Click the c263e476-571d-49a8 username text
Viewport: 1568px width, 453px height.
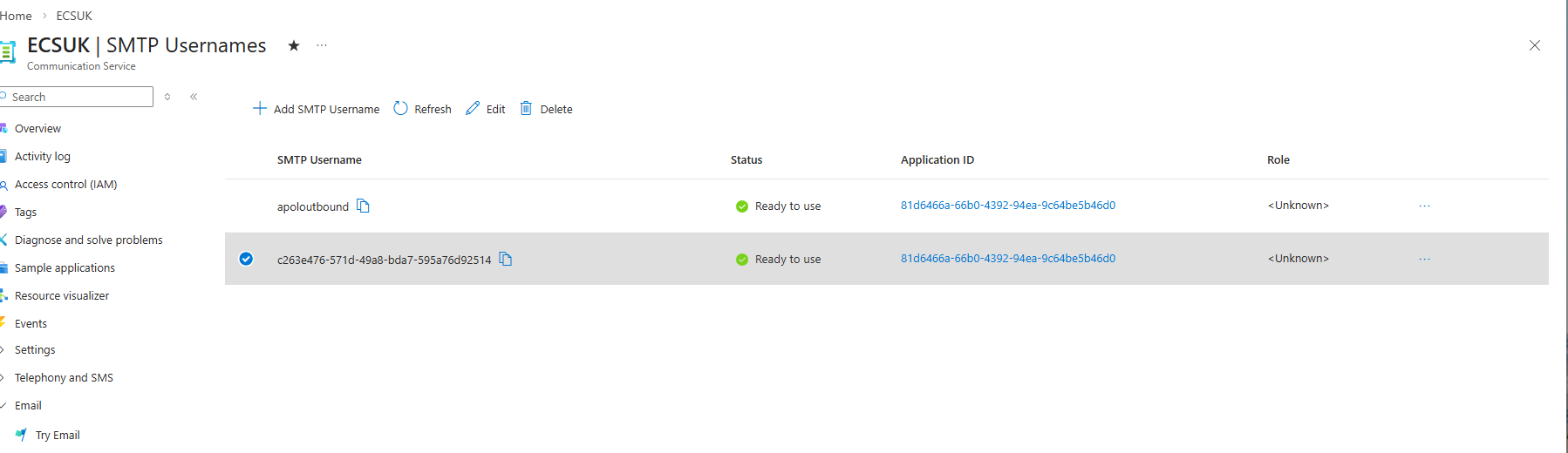(385, 260)
